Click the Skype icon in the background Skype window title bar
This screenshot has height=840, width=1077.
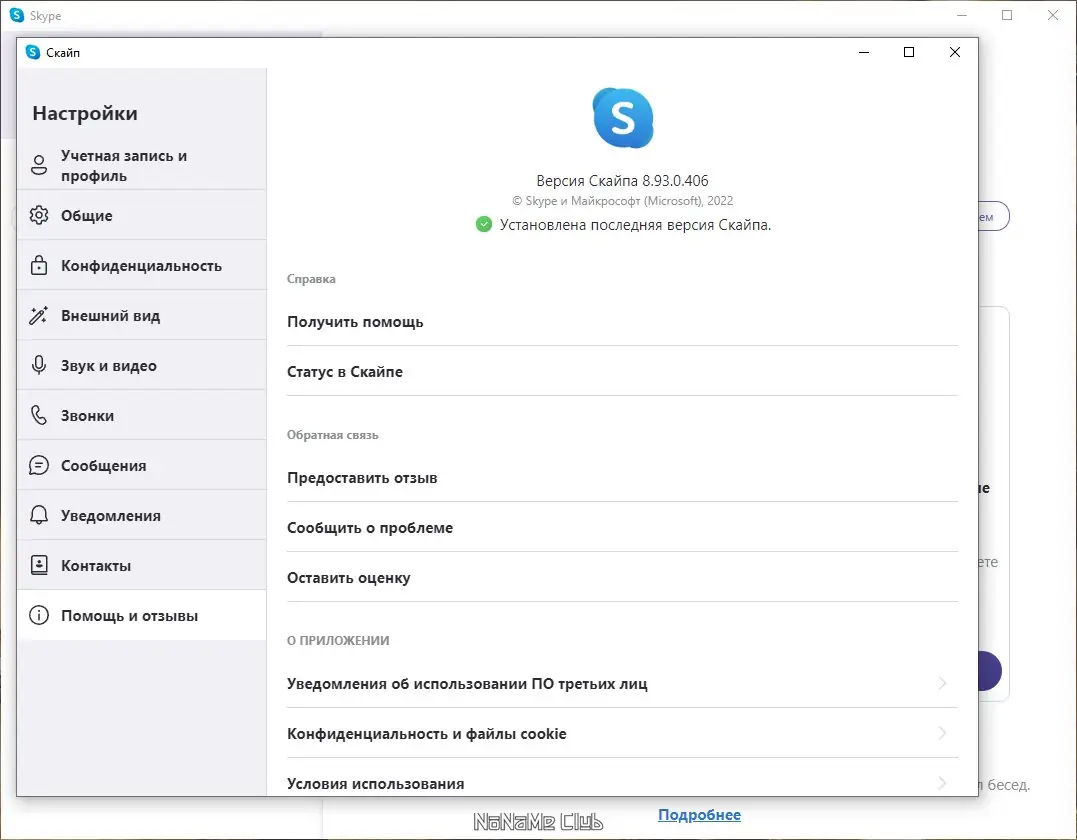coord(16,15)
